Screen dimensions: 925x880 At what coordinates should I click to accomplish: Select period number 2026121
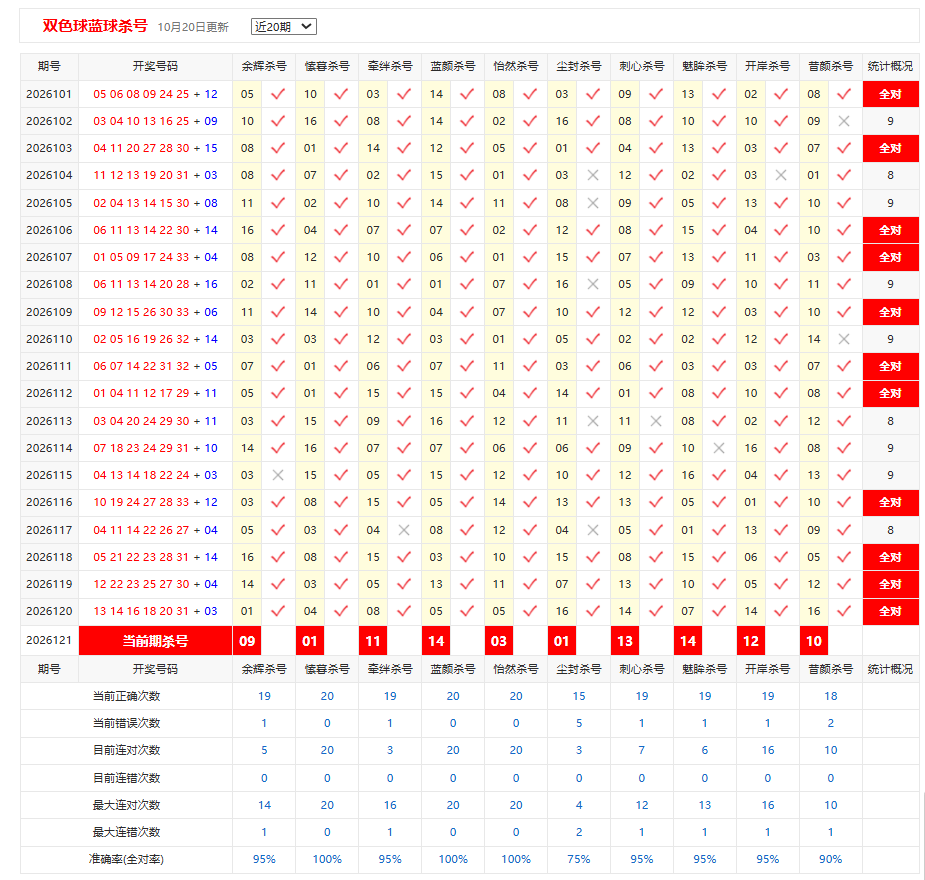pos(49,641)
